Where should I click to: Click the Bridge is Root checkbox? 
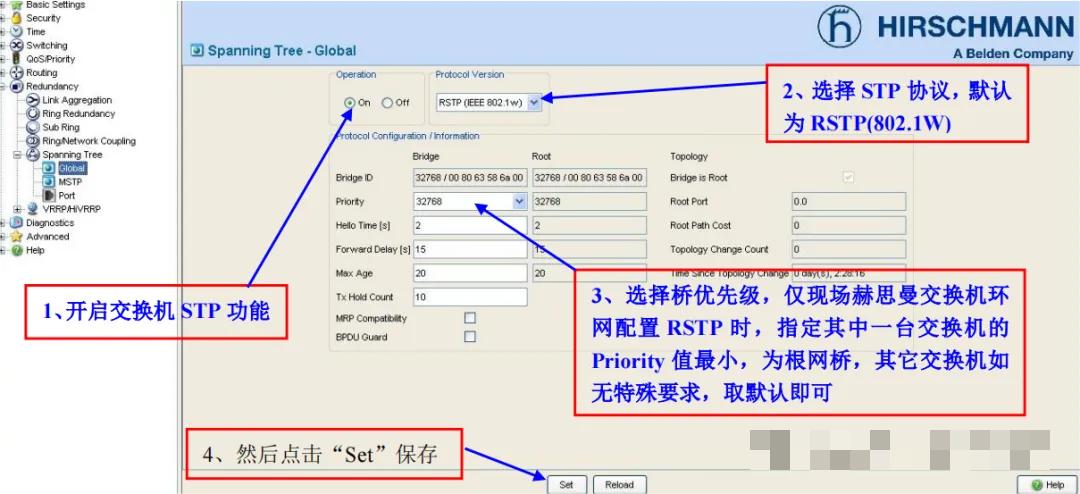coord(849,177)
